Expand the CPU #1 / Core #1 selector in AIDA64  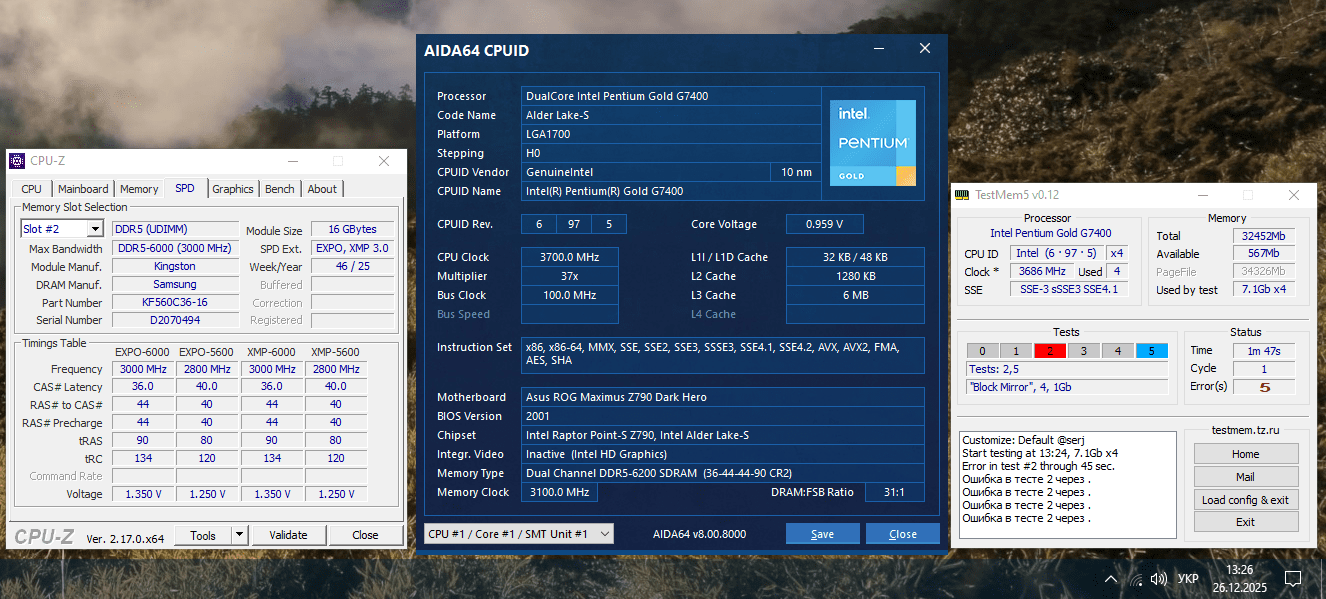coord(519,534)
